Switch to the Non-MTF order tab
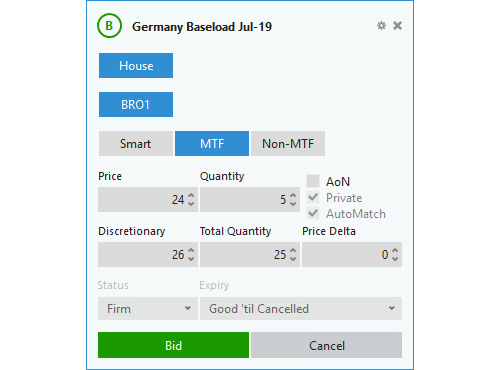The height and width of the screenshot is (370, 500). tap(288, 144)
